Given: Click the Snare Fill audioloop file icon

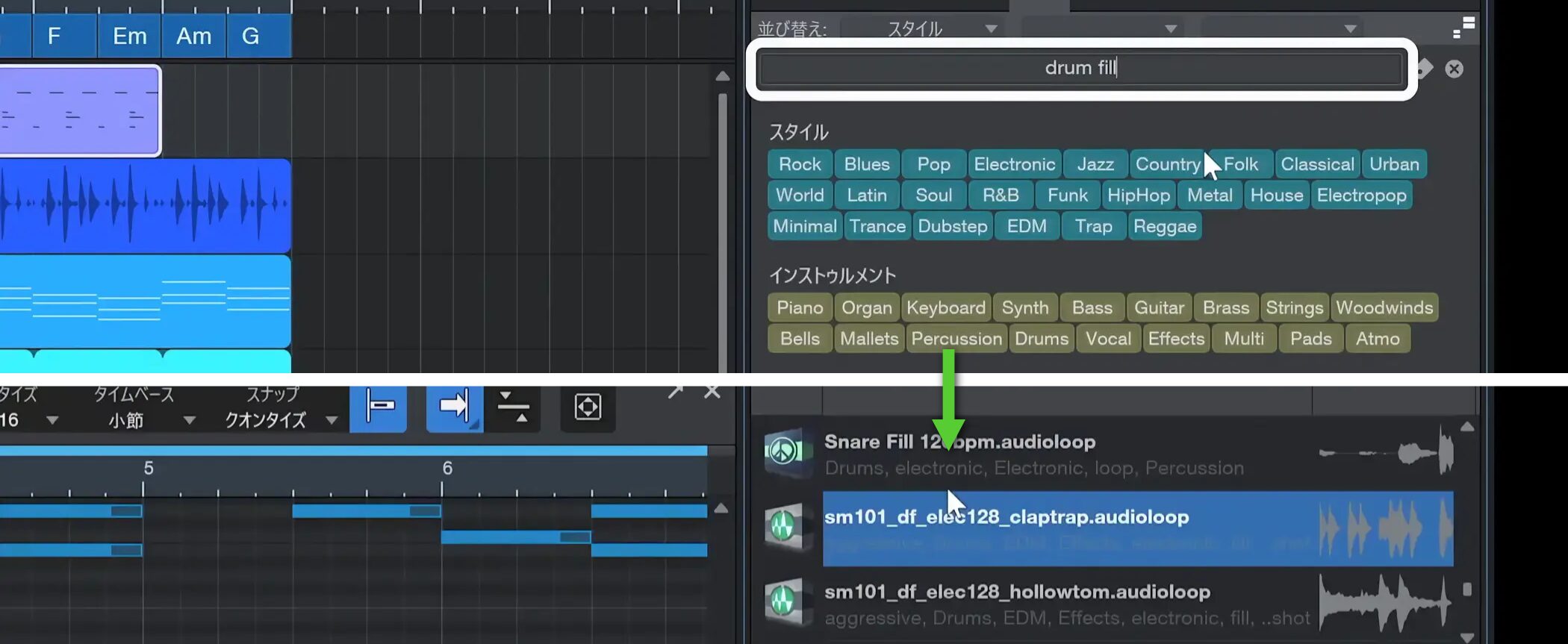Looking at the screenshot, I should [x=786, y=451].
